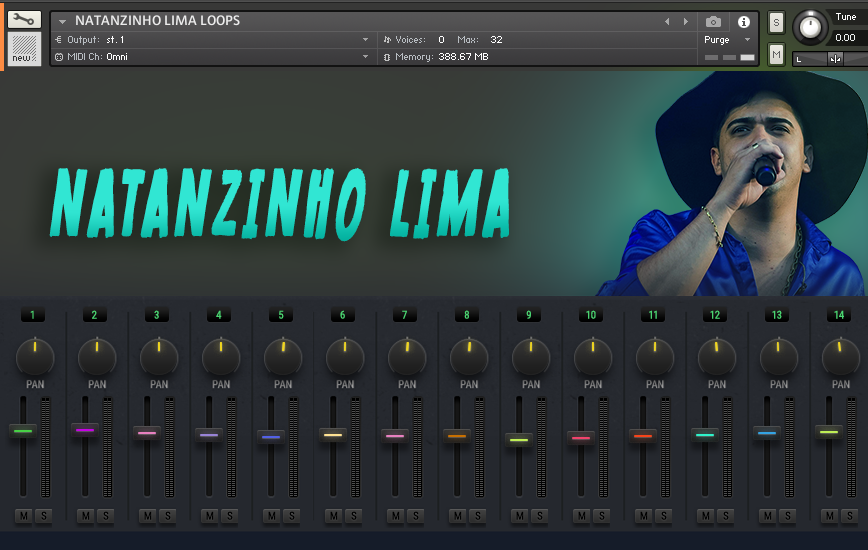Viewport: 868px width, 550px height.
Task: Solo channel 4
Action: click(x=230, y=516)
